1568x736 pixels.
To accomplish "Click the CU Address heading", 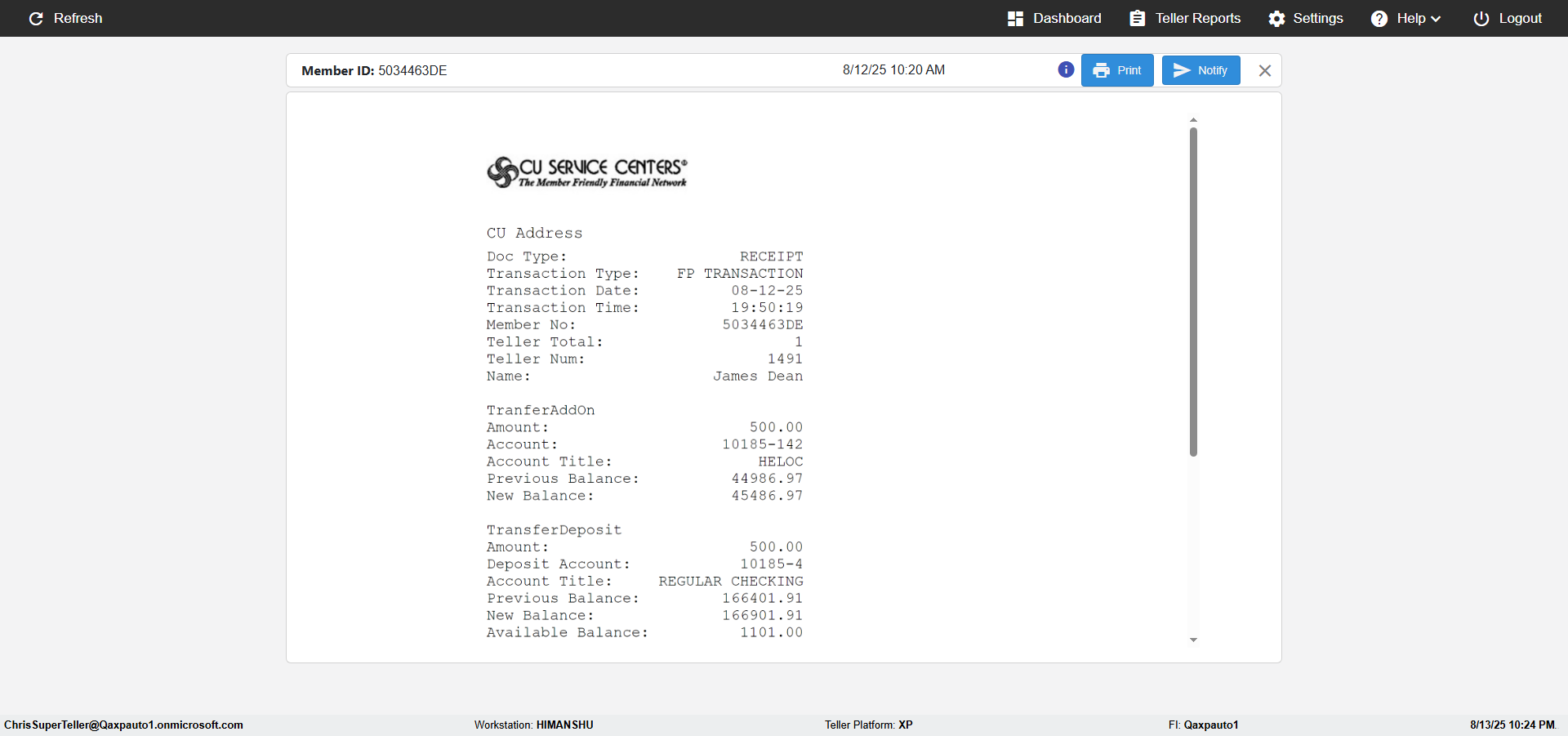I will click(535, 233).
